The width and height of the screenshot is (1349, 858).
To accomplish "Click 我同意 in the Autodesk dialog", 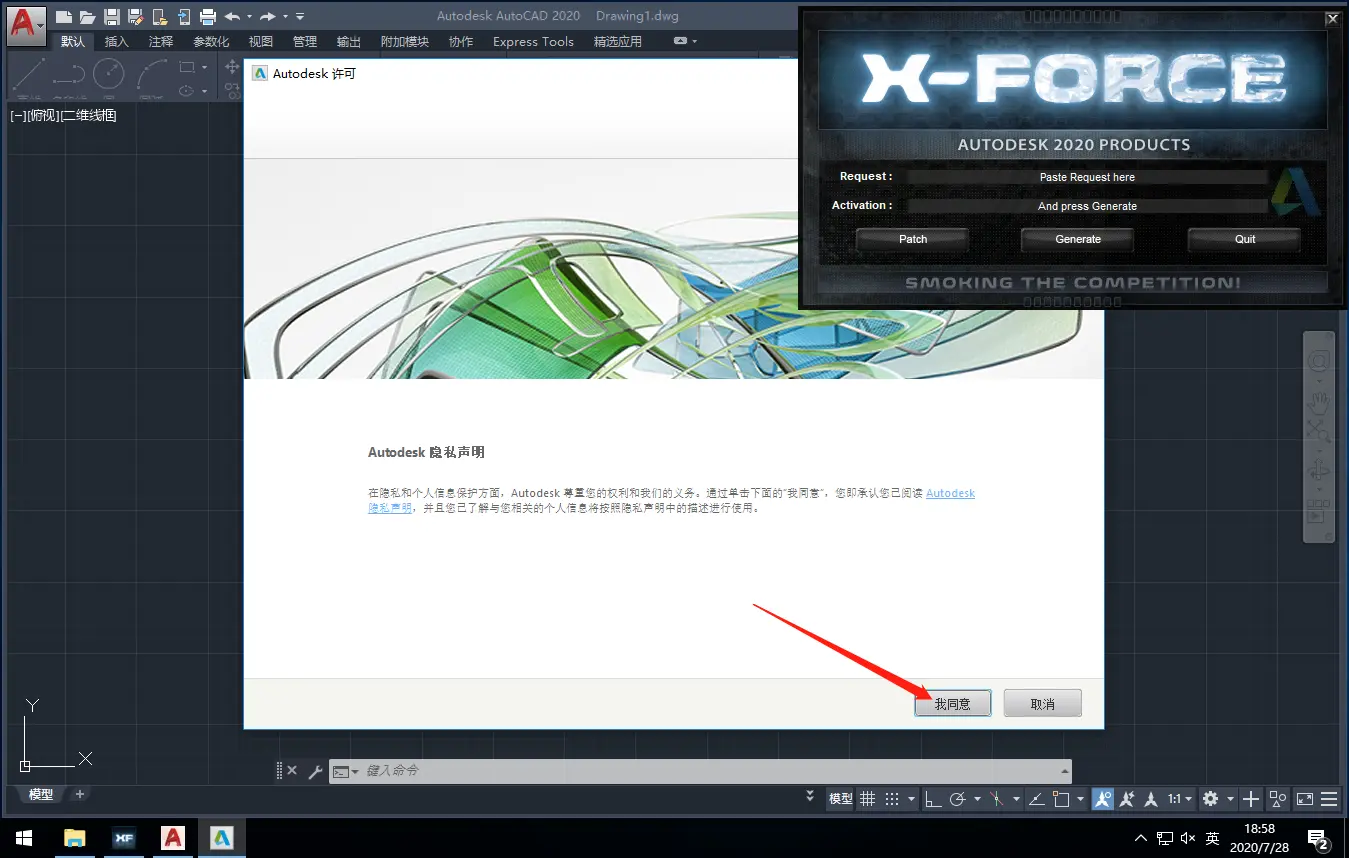I will pos(953,704).
